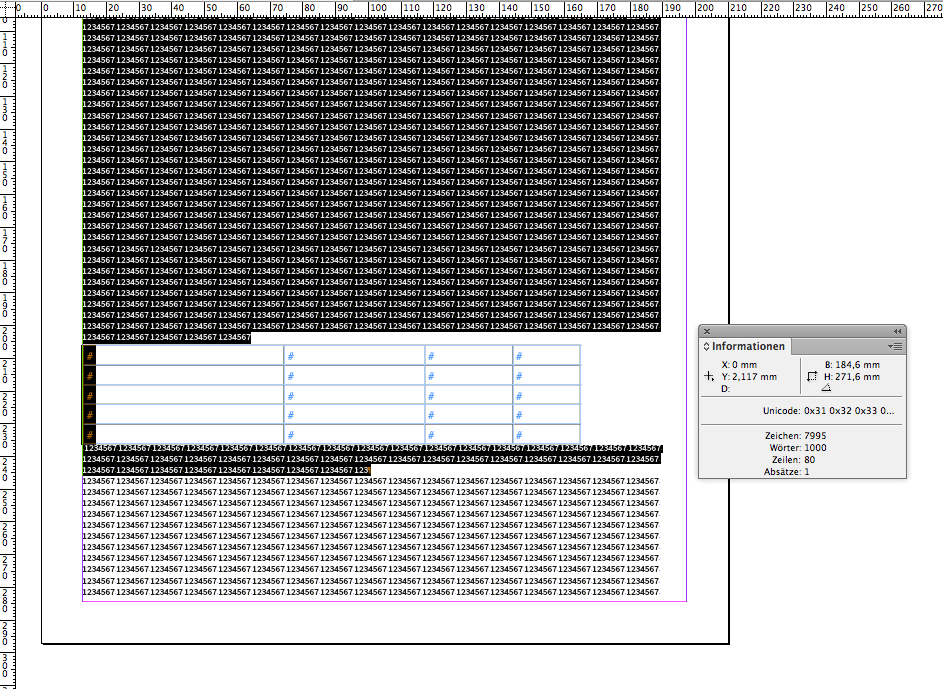Click the 'Y: 2,117 mm' value
Viewport: 943px width, 689px height.
[x=749, y=377]
